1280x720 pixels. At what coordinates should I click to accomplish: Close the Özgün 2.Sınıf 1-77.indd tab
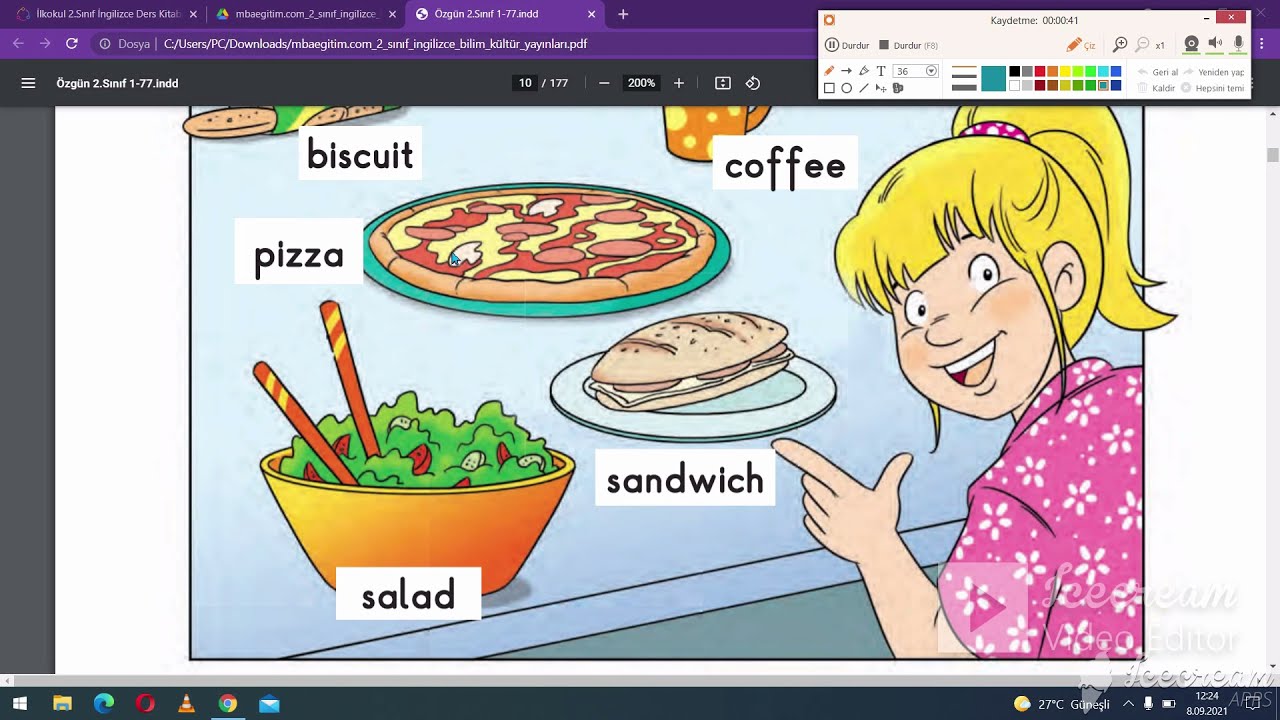[x=592, y=14]
